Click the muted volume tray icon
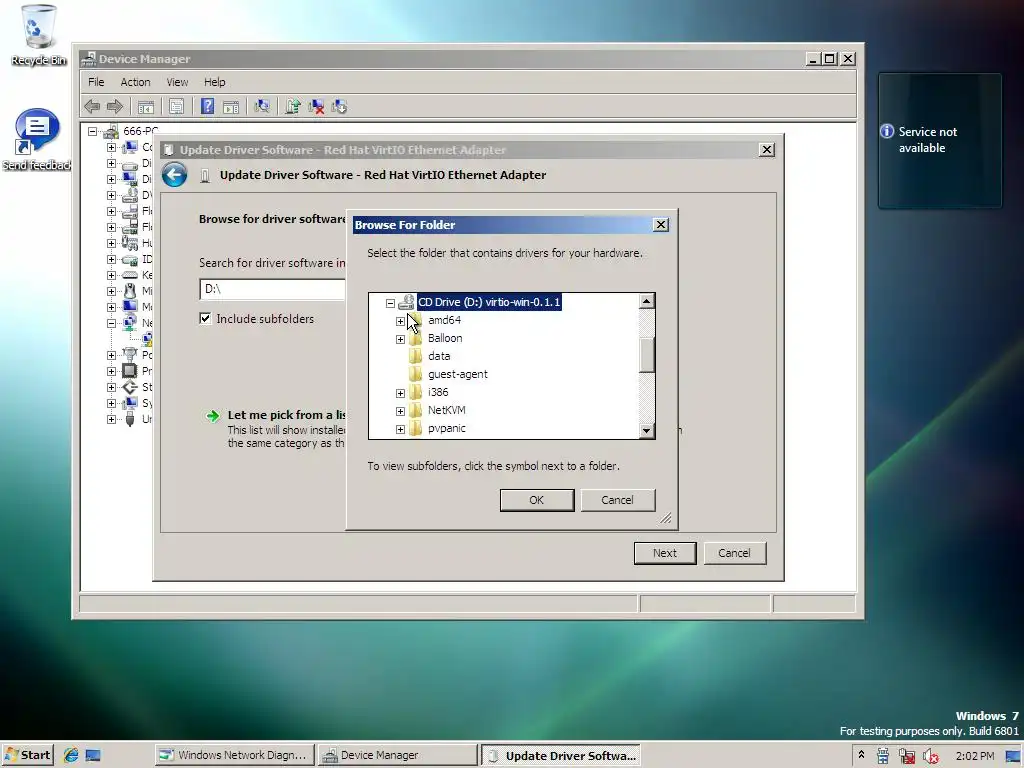This screenshot has width=1024, height=768. point(931,756)
